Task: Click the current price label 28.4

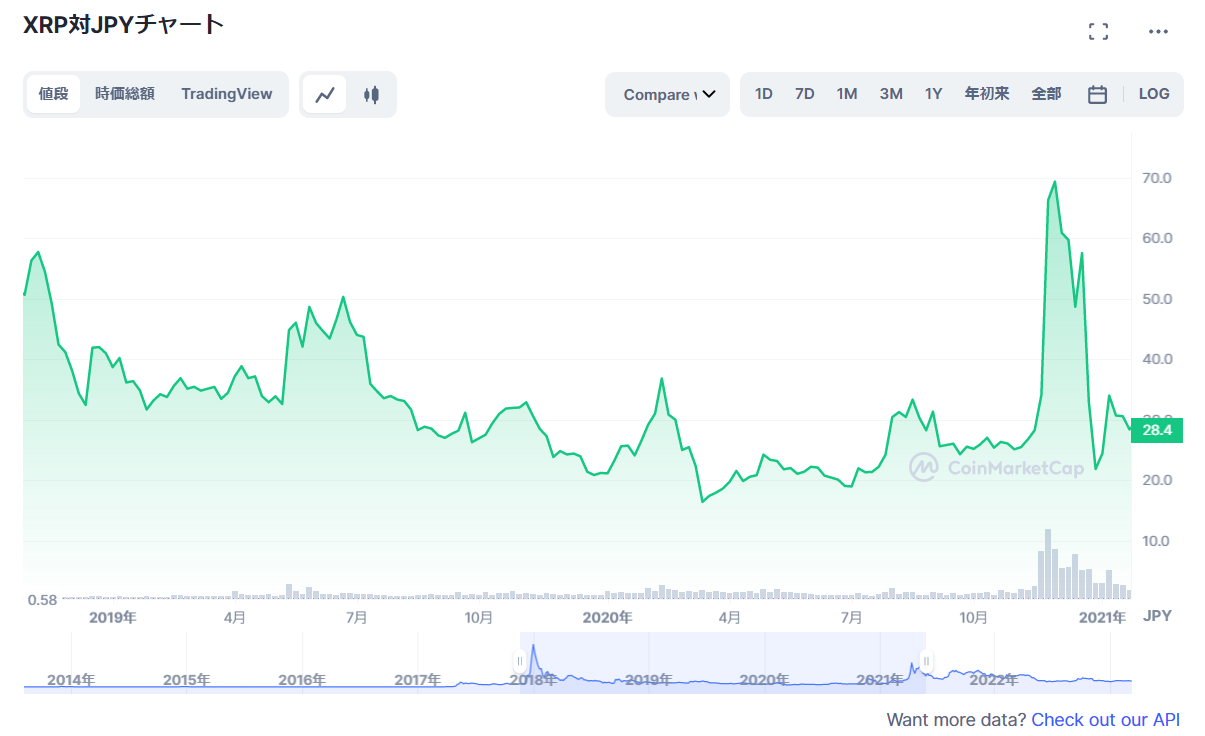Action: [1157, 430]
